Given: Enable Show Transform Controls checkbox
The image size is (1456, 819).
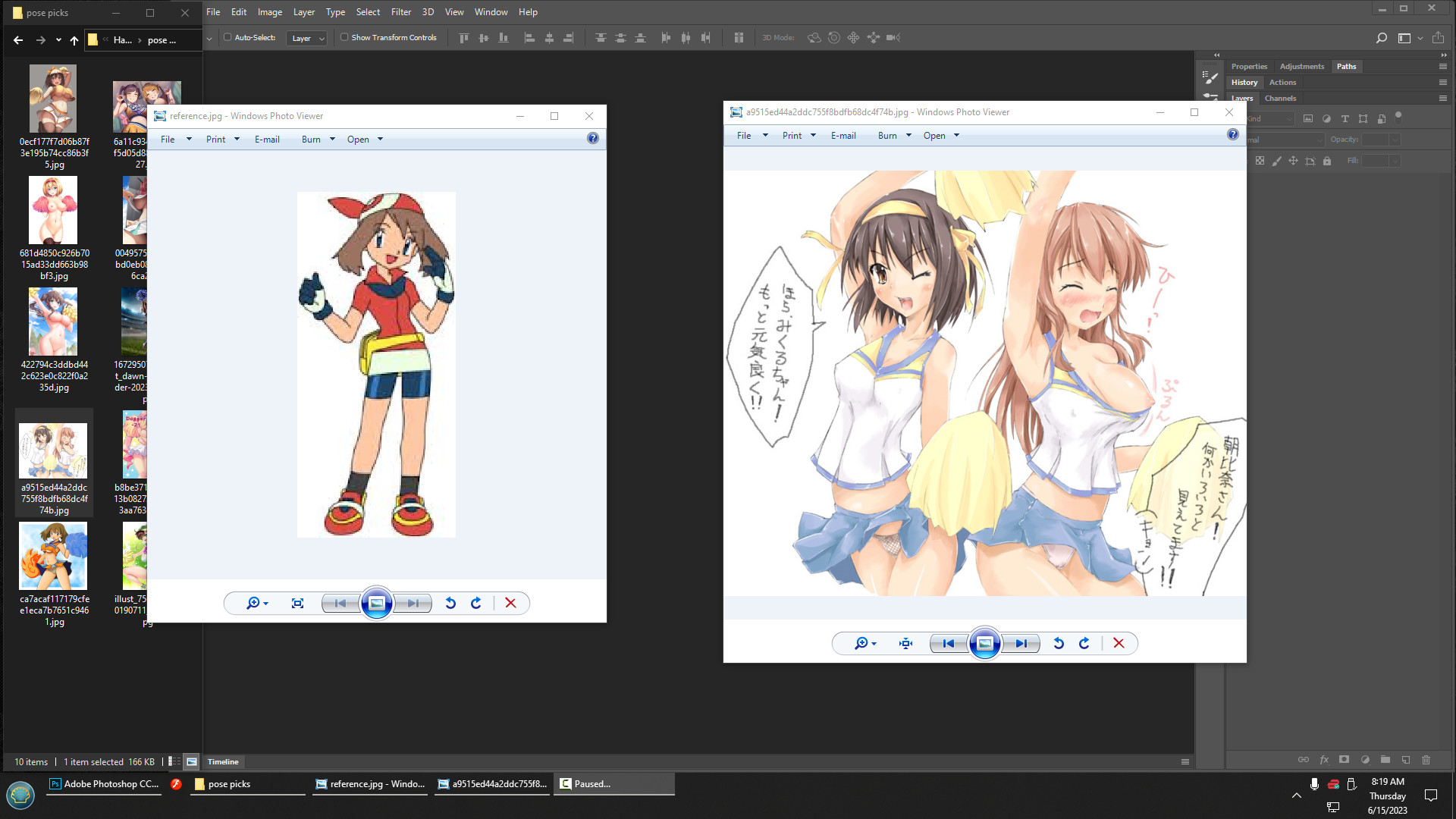Looking at the screenshot, I should (x=344, y=37).
